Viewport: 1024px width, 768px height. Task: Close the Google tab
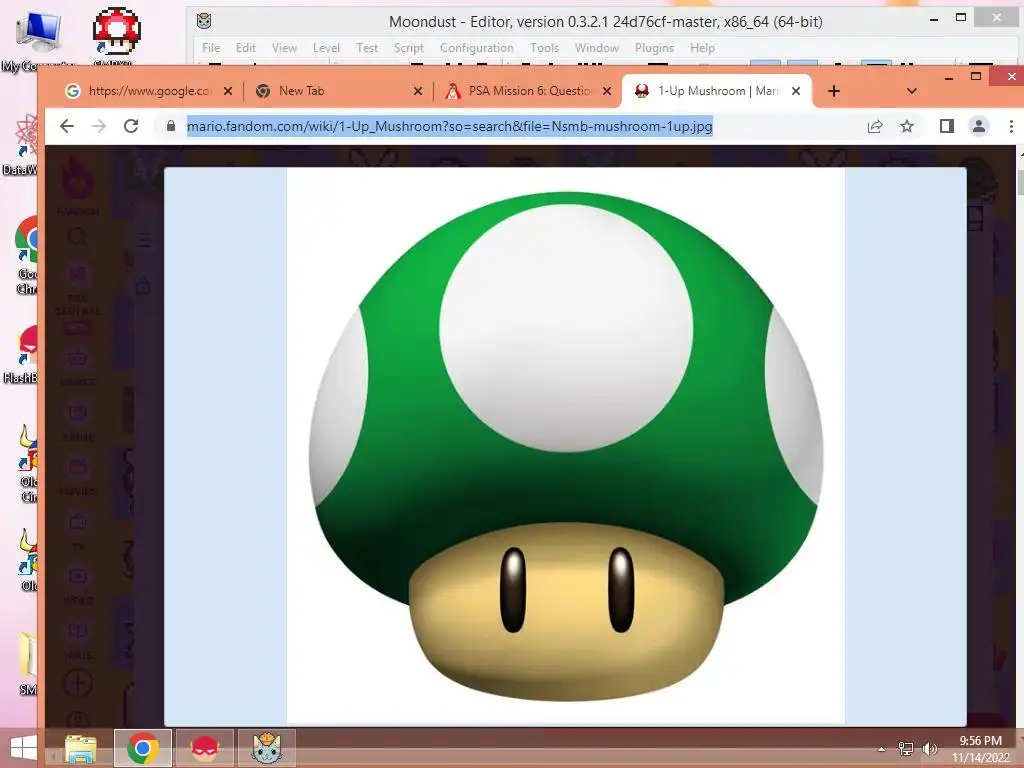click(228, 91)
